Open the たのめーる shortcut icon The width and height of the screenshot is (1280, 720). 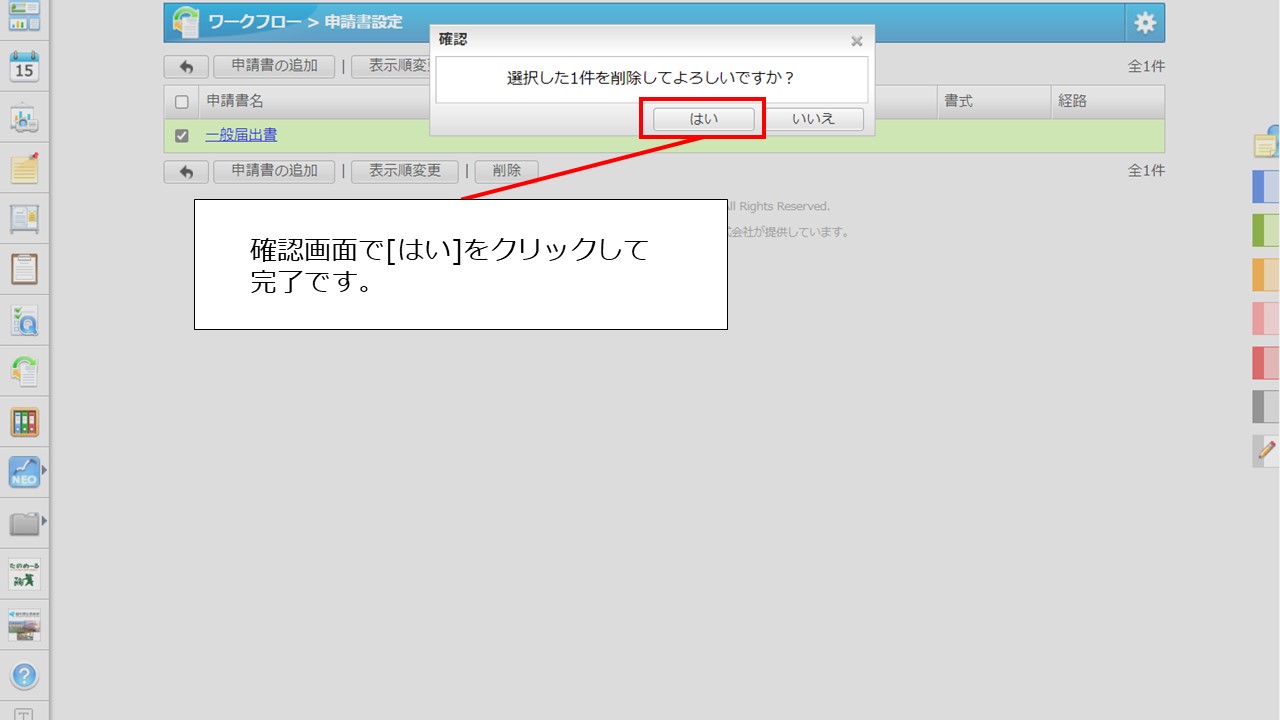24,574
